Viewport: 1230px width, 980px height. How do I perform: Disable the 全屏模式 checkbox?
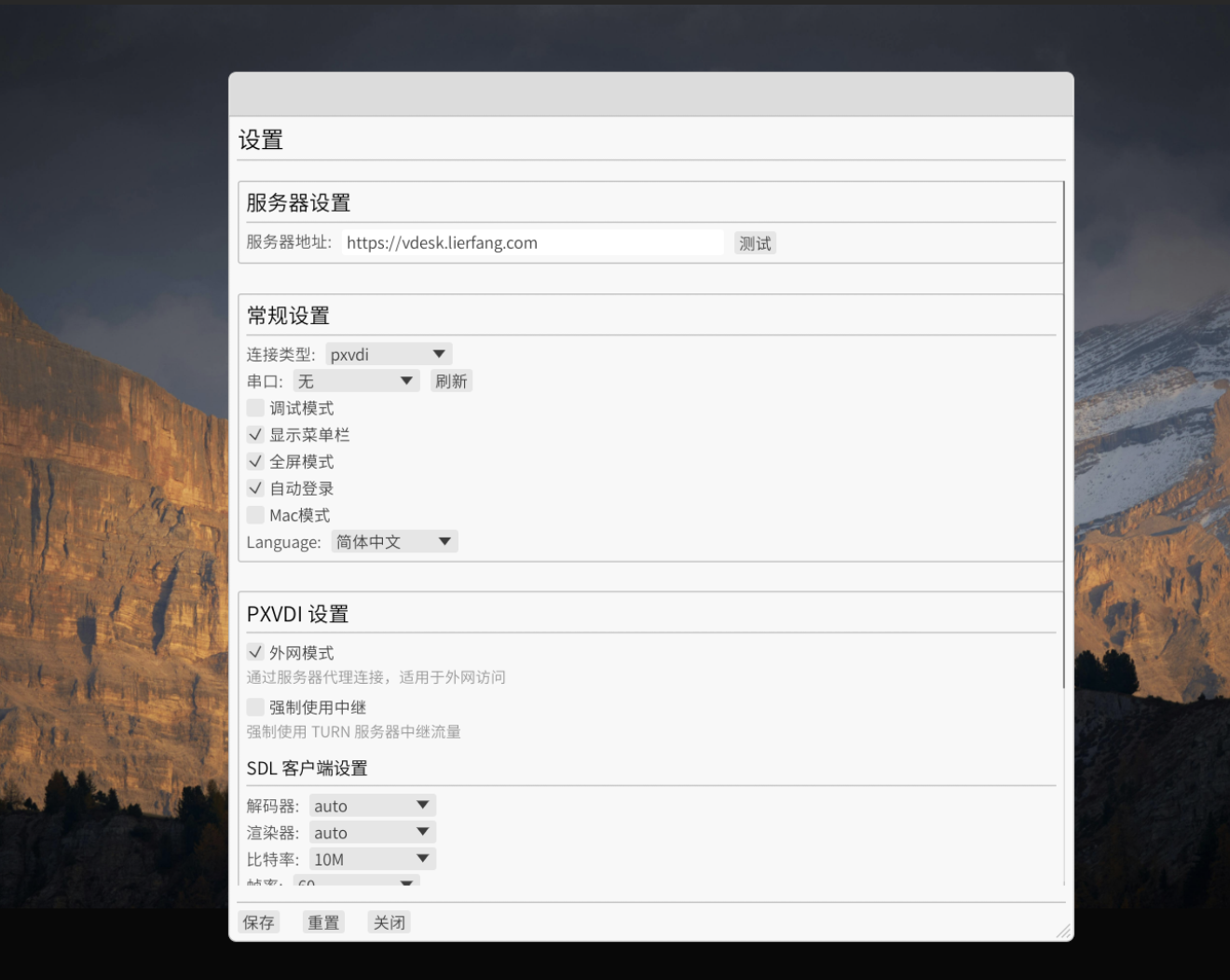click(255, 461)
